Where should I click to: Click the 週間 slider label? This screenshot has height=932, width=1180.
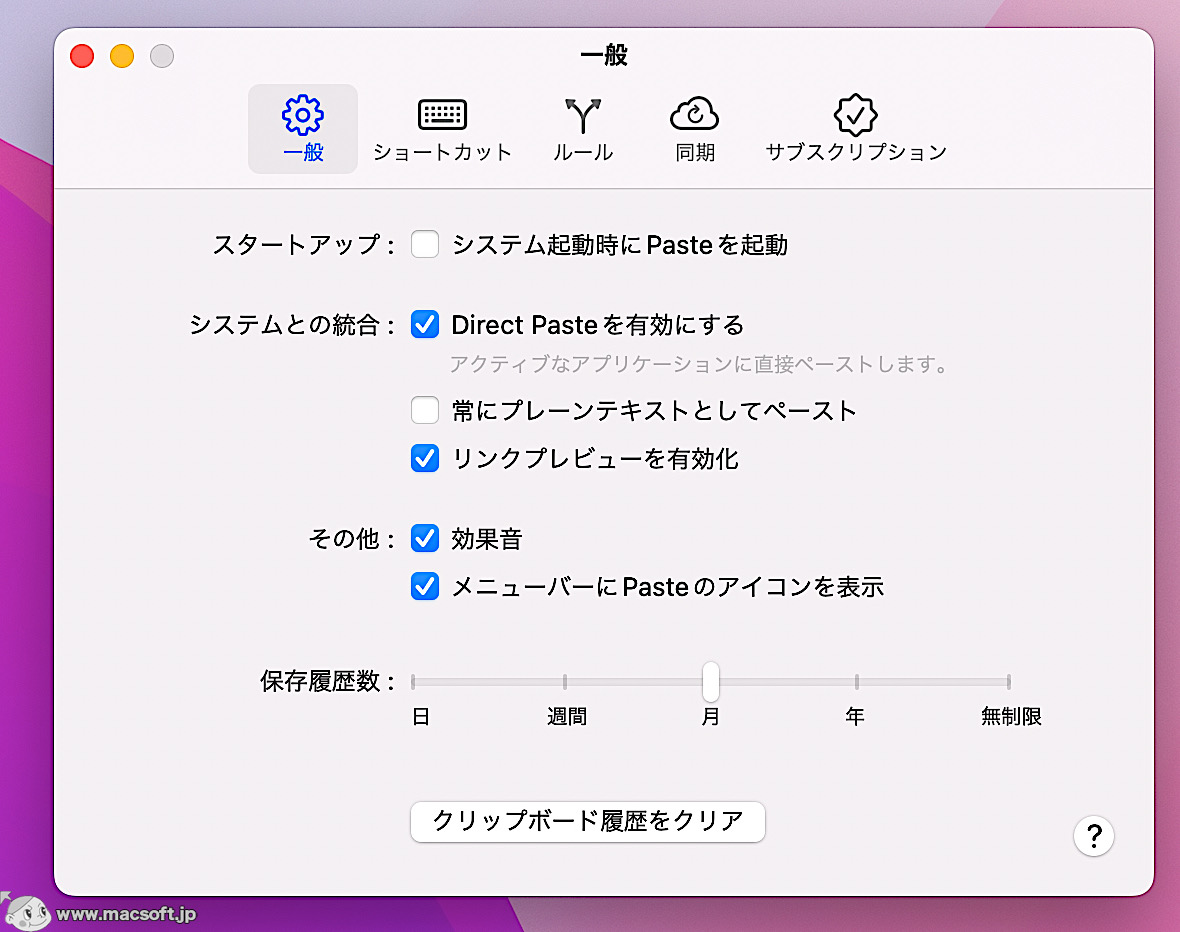click(x=567, y=716)
